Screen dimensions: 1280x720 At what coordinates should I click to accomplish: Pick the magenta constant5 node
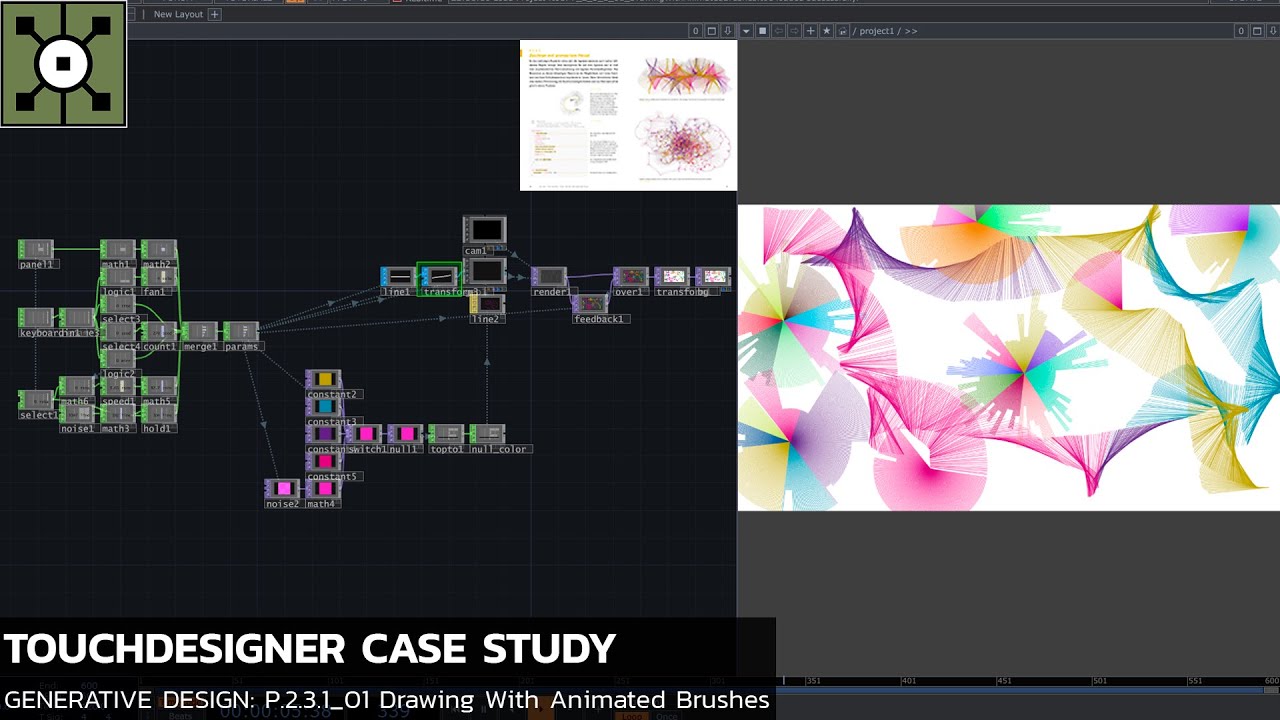(x=323, y=461)
